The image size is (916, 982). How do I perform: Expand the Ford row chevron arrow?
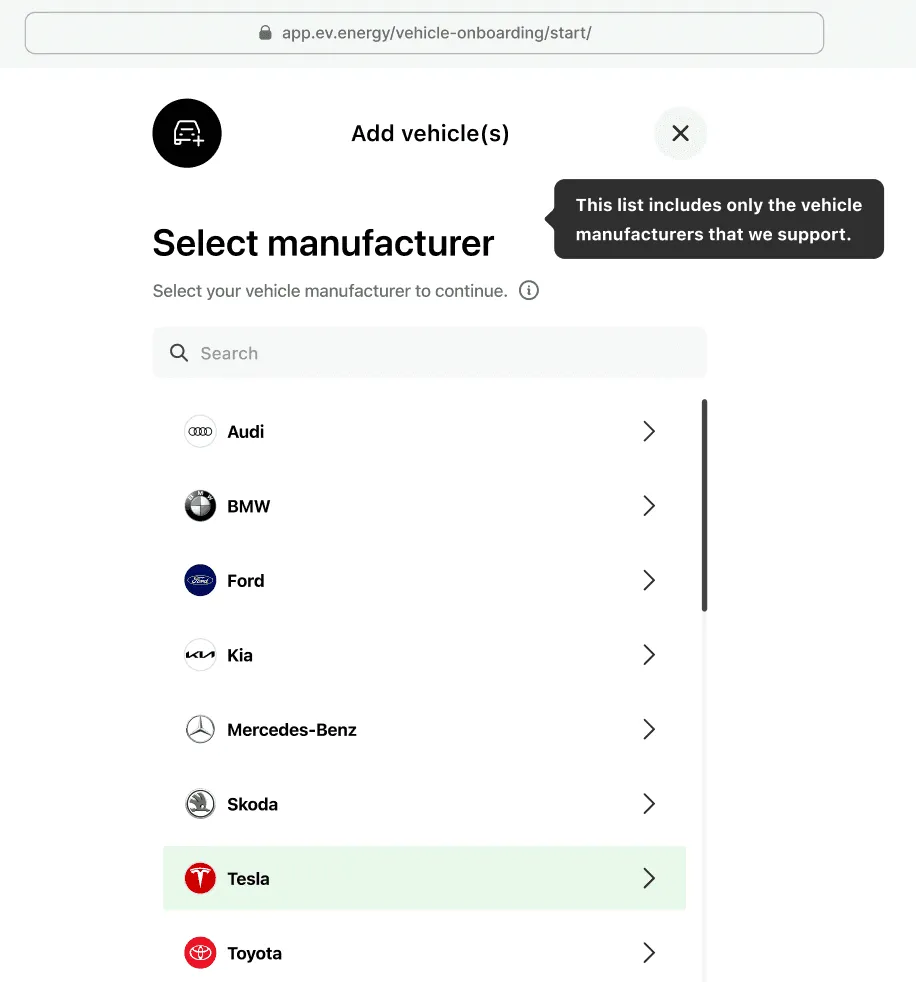click(649, 581)
